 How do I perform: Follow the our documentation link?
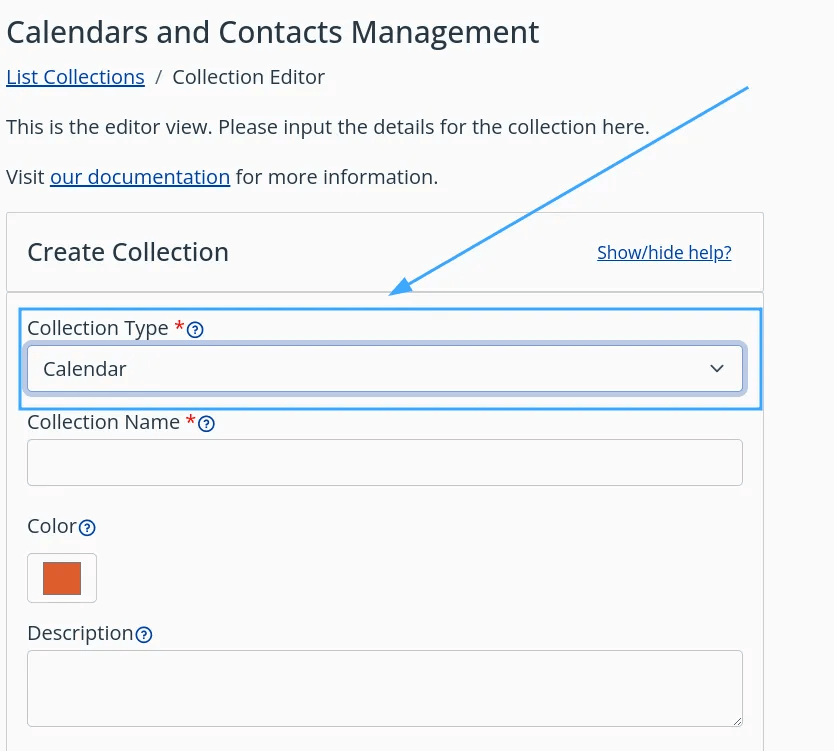(139, 177)
